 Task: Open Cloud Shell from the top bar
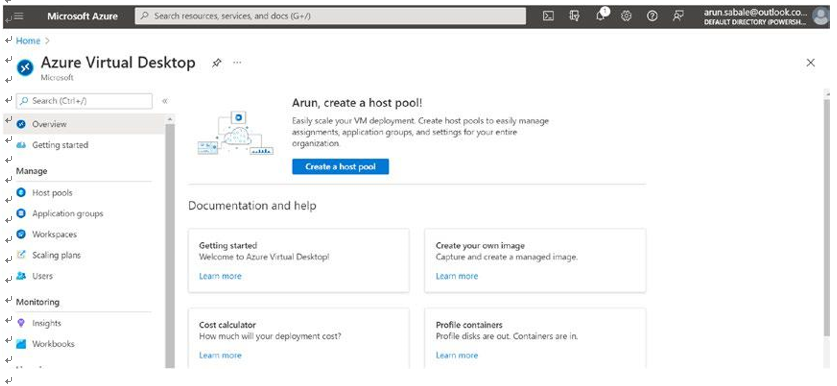tap(548, 16)
